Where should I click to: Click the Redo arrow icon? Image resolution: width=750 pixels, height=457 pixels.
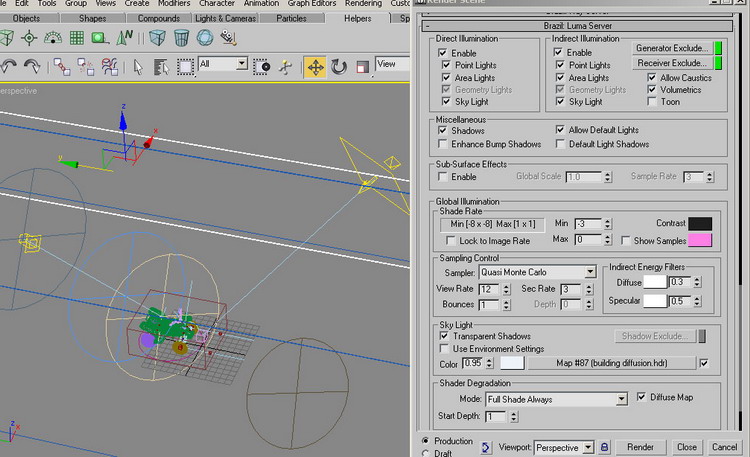[33, 67]
